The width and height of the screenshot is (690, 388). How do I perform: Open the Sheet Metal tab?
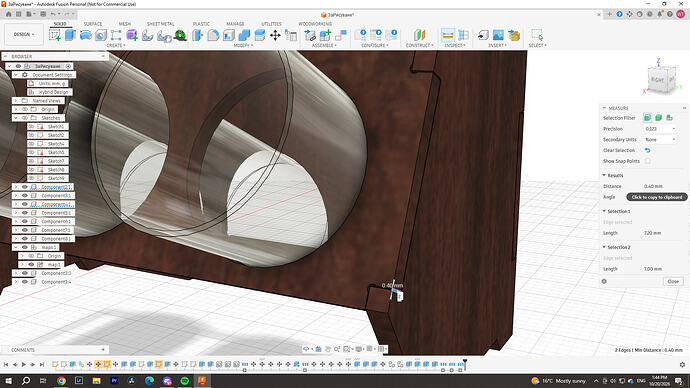(161, 24)
